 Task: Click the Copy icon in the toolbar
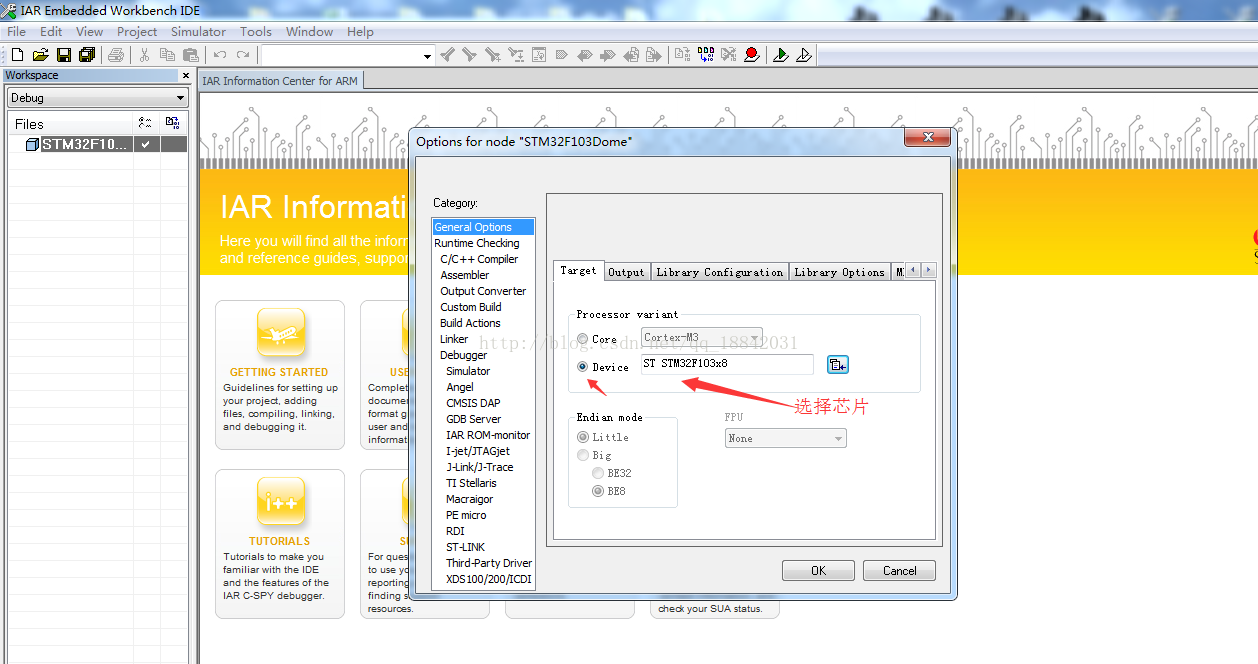(x=167, y=55)
